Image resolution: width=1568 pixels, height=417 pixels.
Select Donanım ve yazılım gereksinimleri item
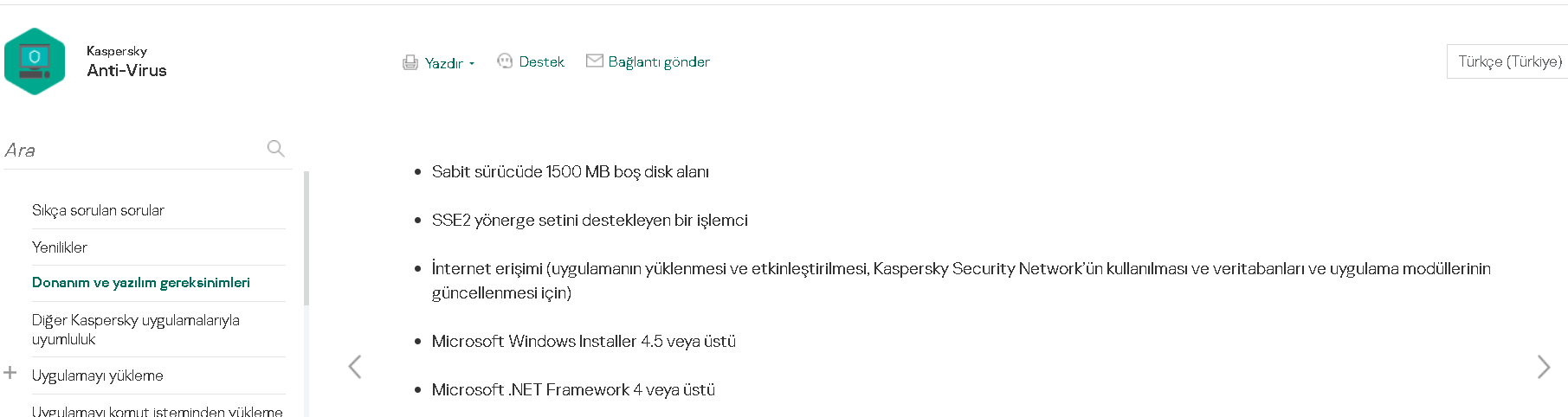(x=141, y=283)
